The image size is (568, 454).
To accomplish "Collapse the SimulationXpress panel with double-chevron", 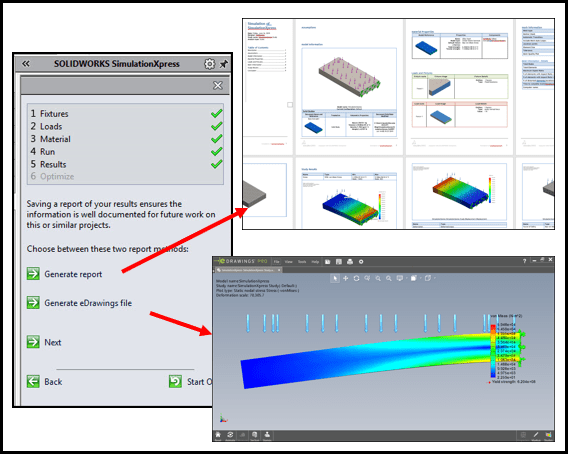I will click(26, 64).
